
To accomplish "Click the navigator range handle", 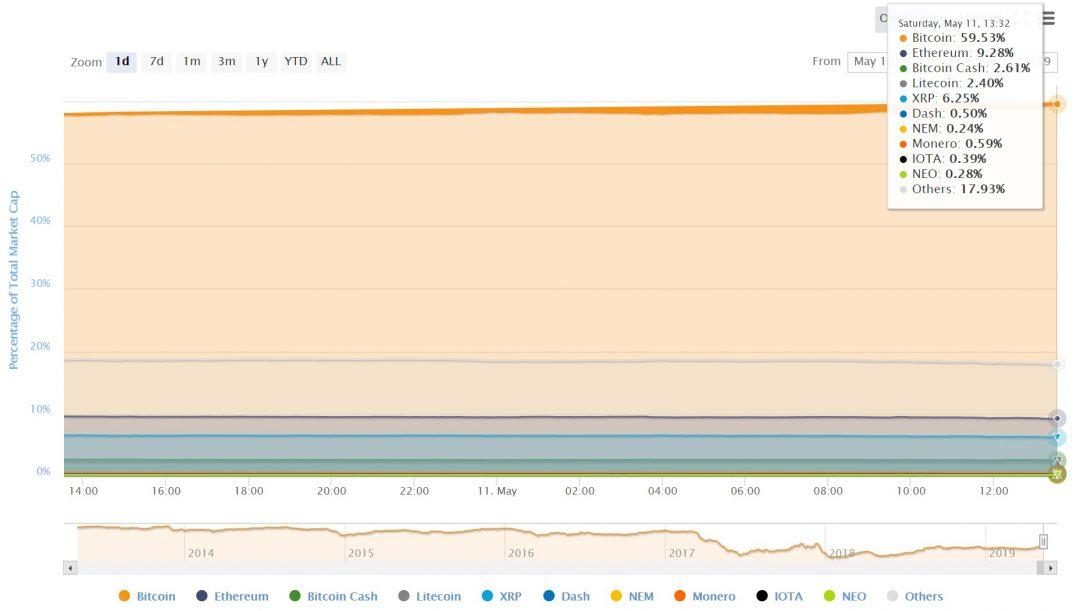I will coord(1043,541).
